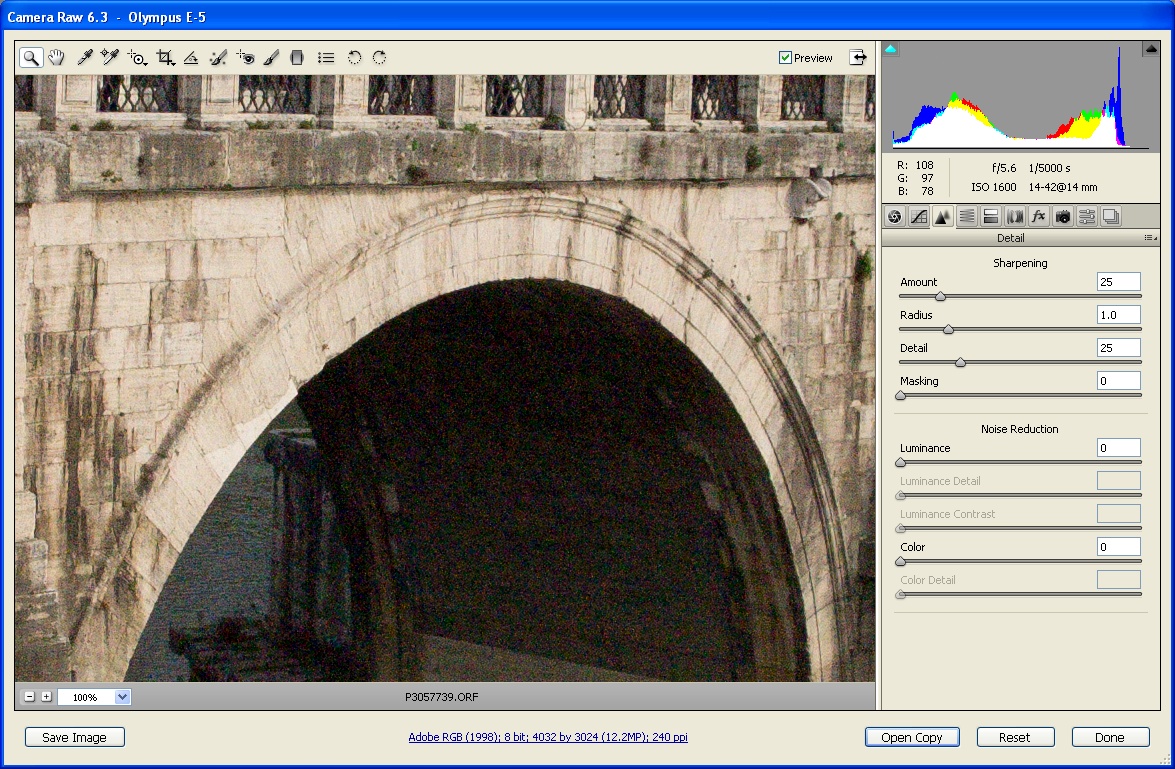Select the Red Eye Removal tool
Image resolution: width=1175 pixels, height=769 pixels.
tap(246, 58)
